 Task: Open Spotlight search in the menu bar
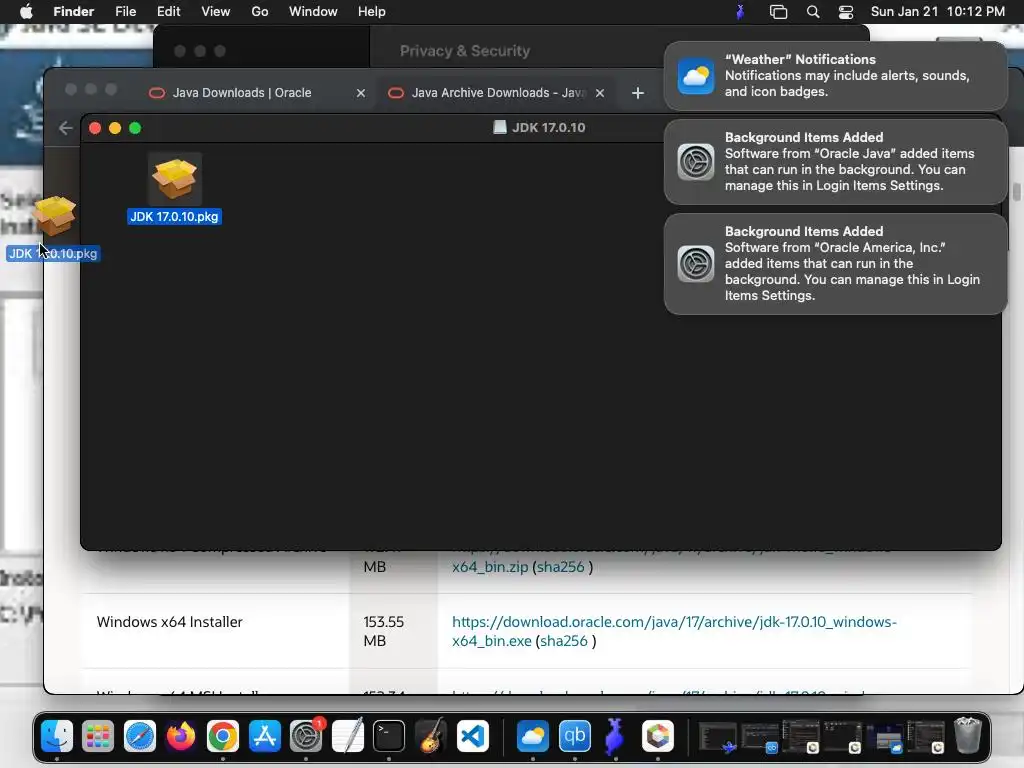(x=813, y=12)
